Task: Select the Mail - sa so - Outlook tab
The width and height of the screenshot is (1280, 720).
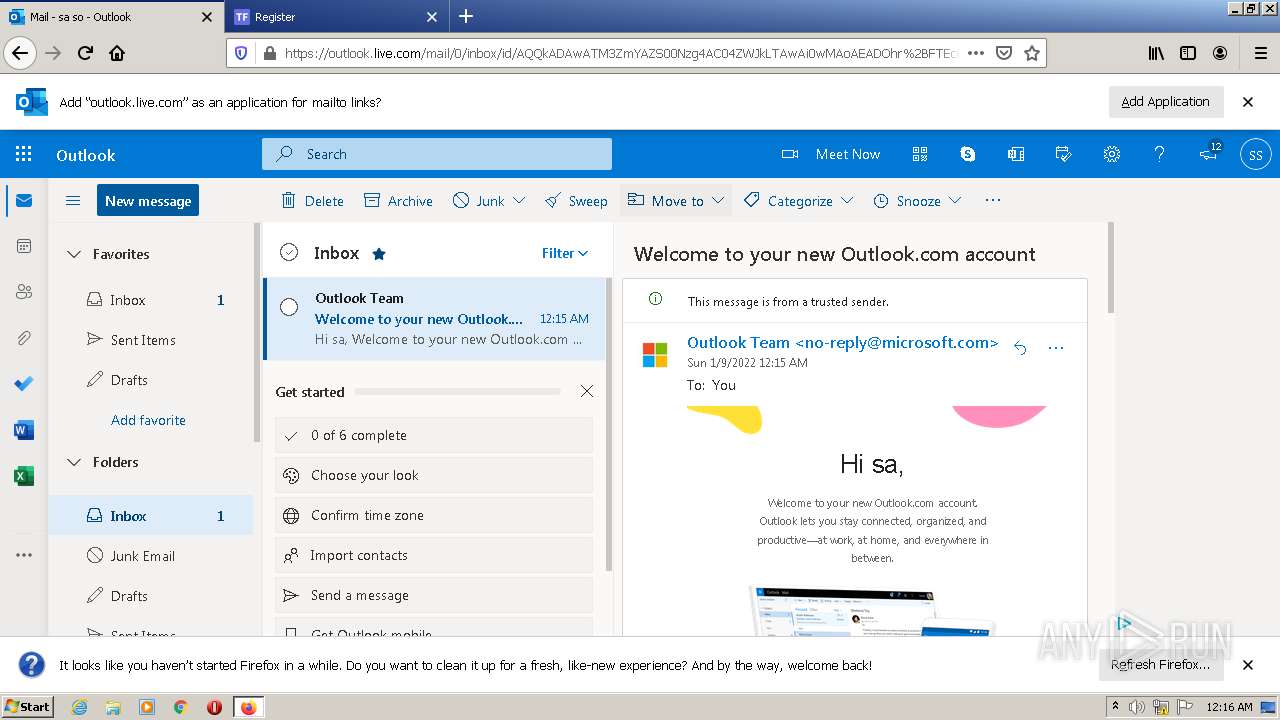Action: coord(111,17)
